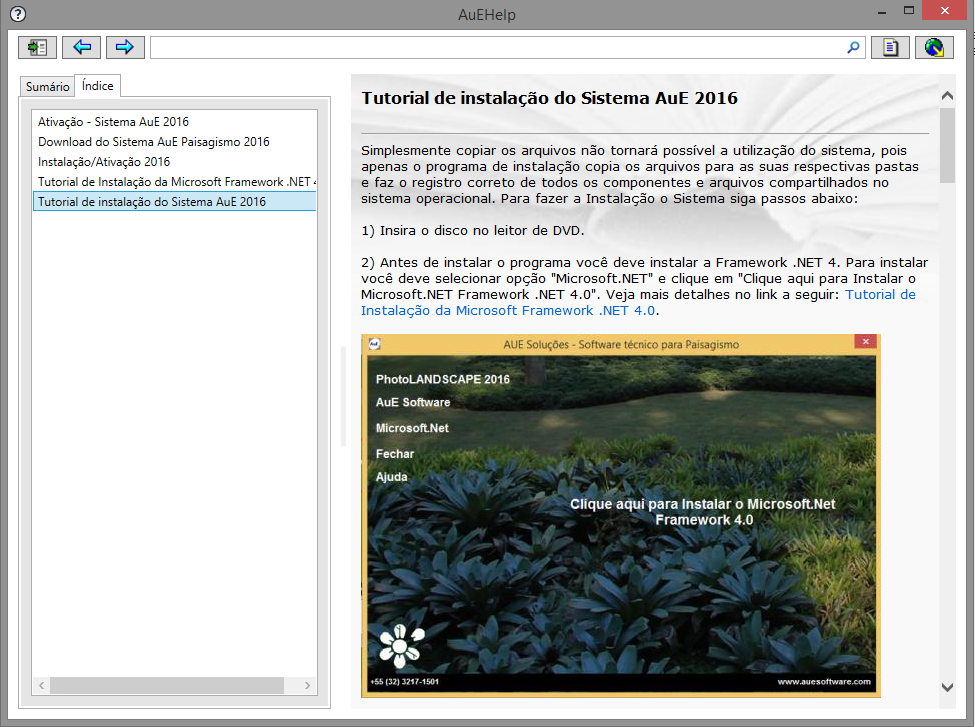Click the magnifier search icon
The height and width of the screenshot is (727, 975).
click(853, 47)
